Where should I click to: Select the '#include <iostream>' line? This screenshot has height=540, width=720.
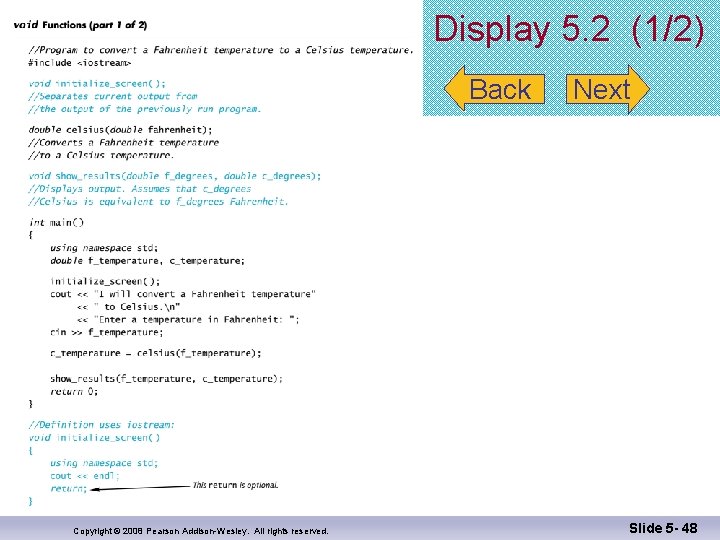pos(80,63)
